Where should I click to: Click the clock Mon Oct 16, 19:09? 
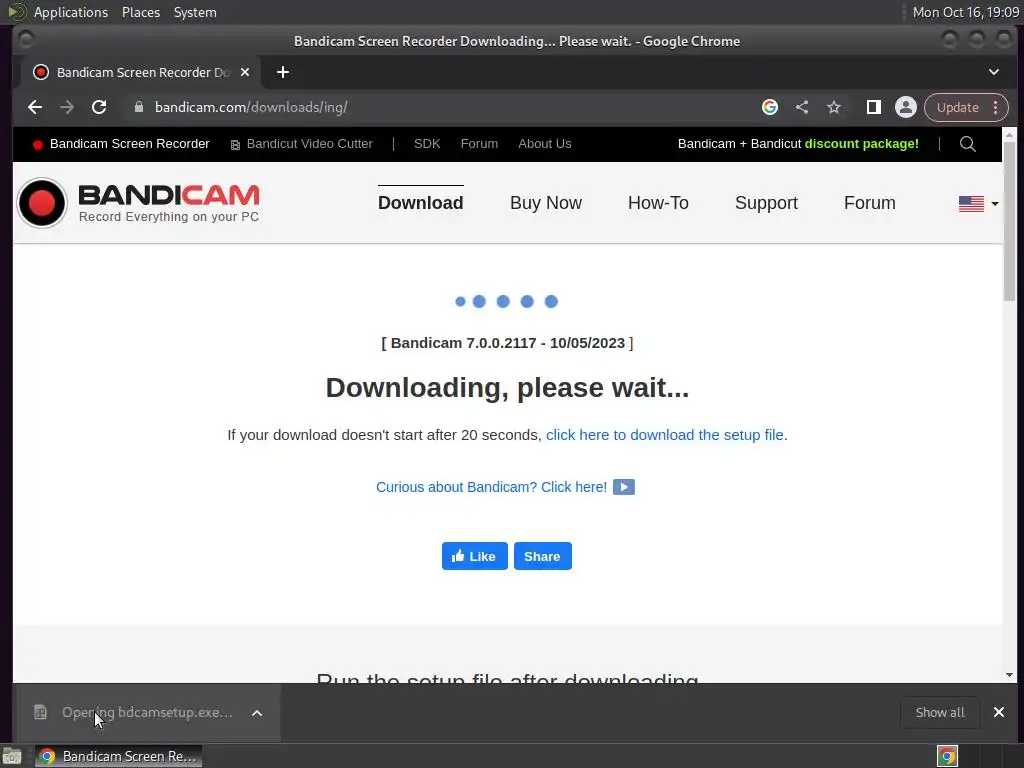pyautogui.click(x=966, y=12)
